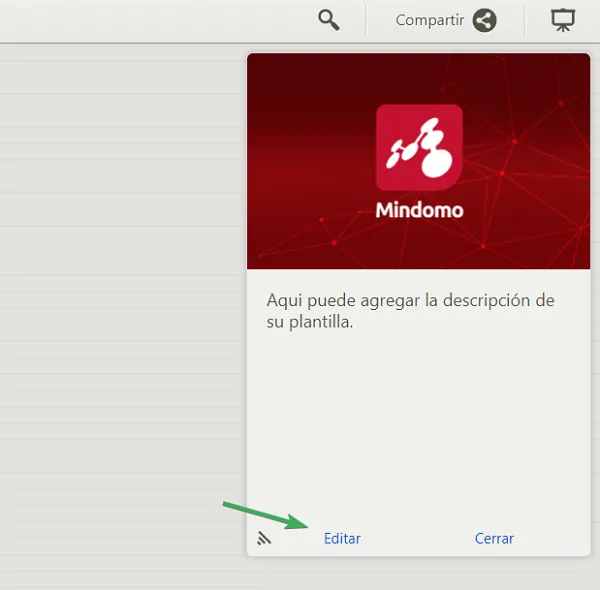Click the Editar link
The height and width of the screenshot is (590, 600).
coord(342,538)
